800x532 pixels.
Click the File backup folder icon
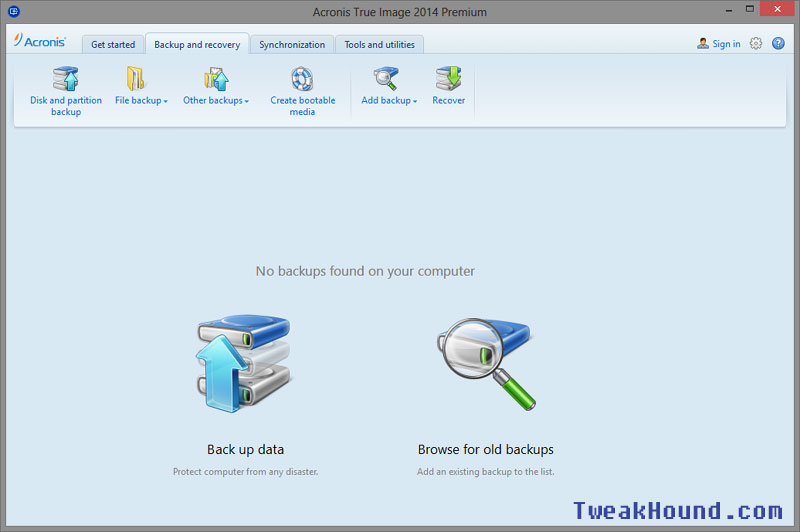(136, 79)
